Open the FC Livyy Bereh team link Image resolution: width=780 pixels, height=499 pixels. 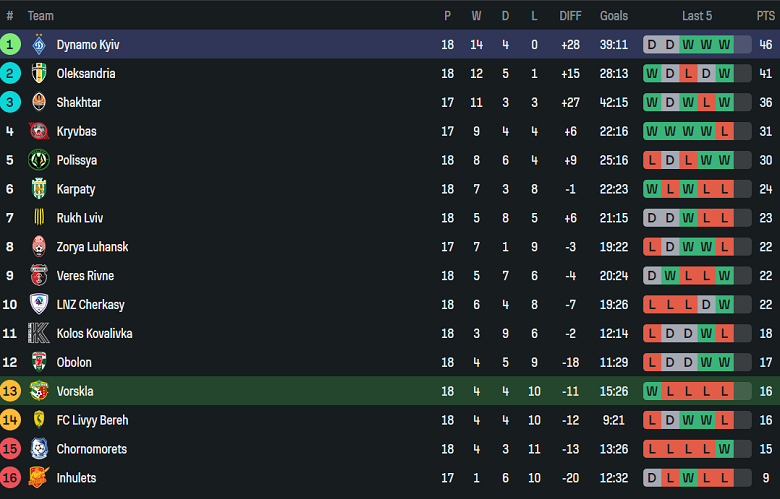point(92,420)
